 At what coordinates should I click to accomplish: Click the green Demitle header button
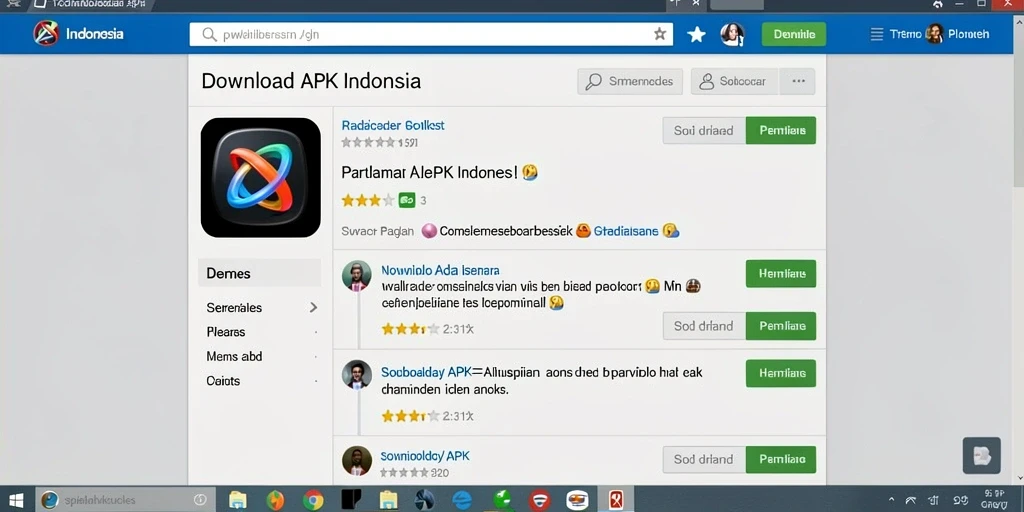(x=793, y=34)
